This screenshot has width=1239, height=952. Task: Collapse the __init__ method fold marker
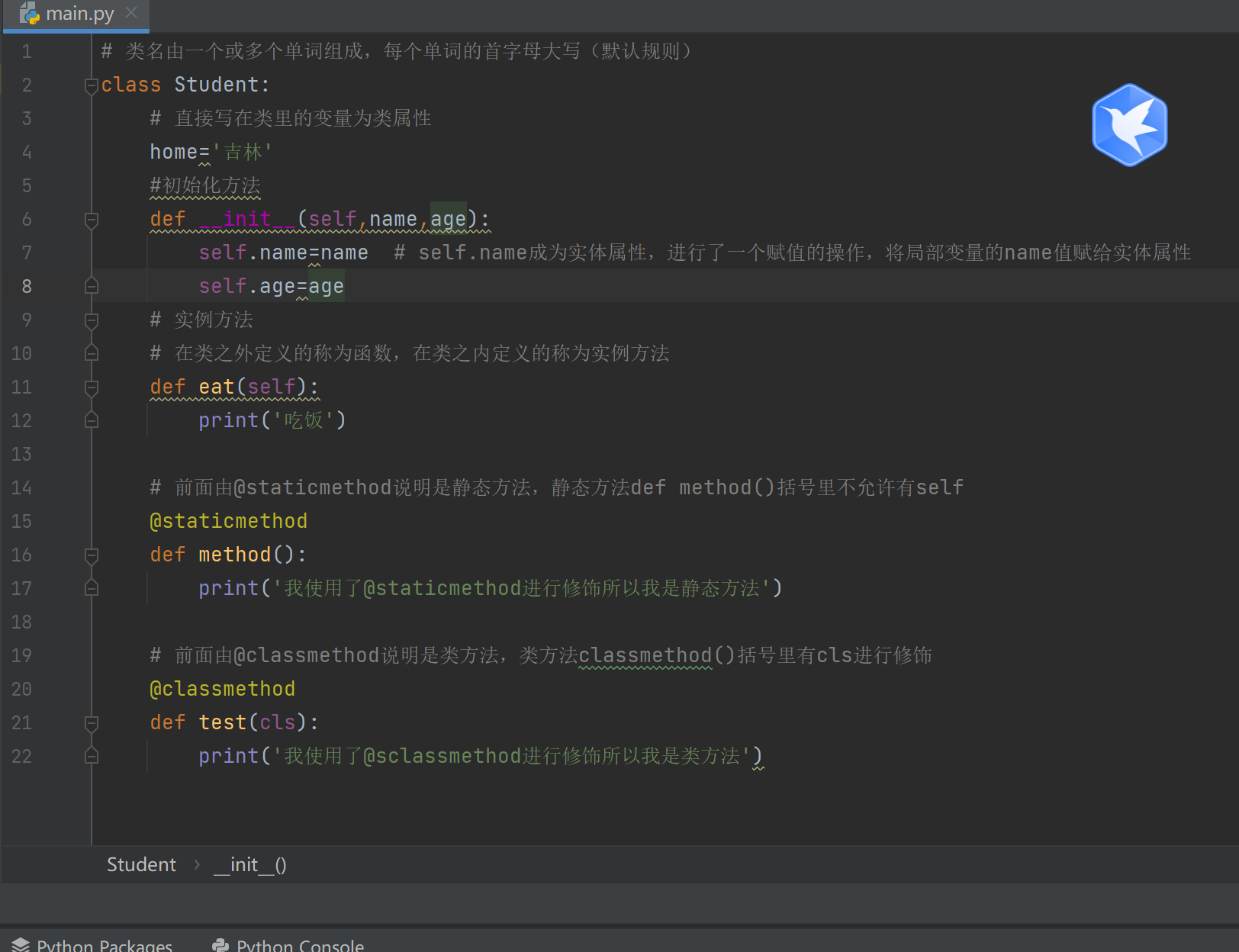pyautogui.click(x=92, y=220)
